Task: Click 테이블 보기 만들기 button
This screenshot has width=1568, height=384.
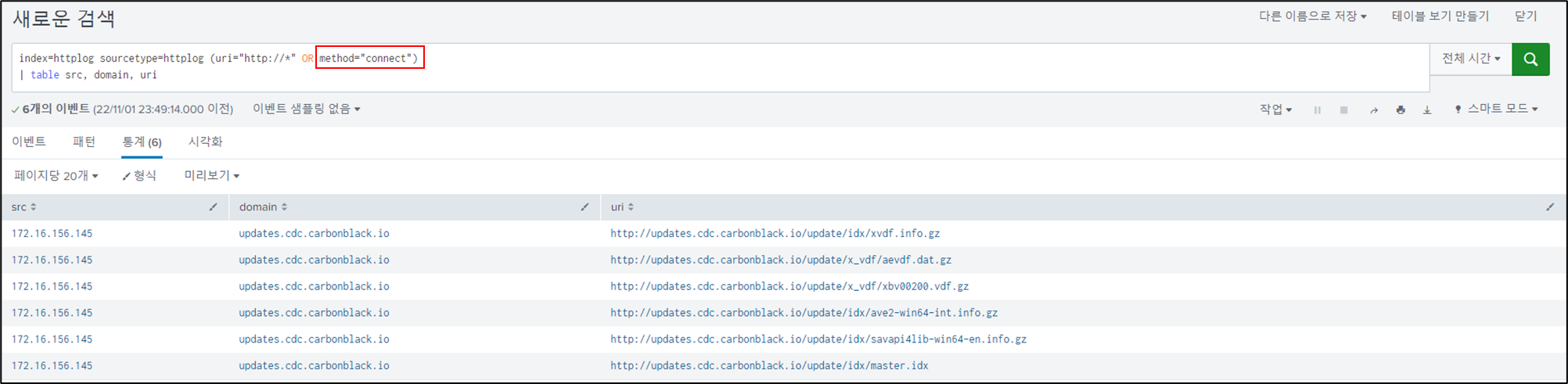Action: 1440,16
